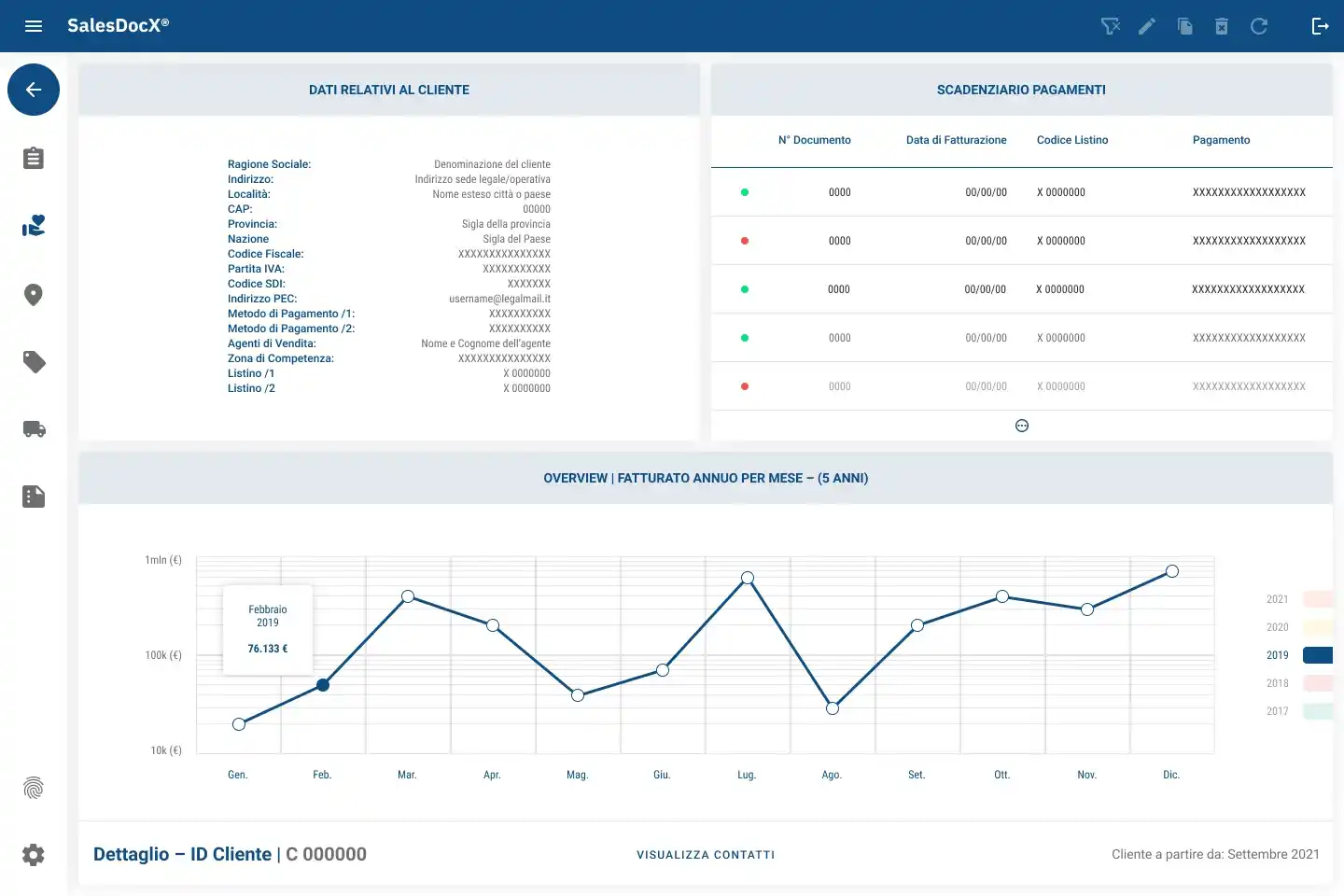
Task: Open the clipboard icon in sidebar
Action: point(34,158)
